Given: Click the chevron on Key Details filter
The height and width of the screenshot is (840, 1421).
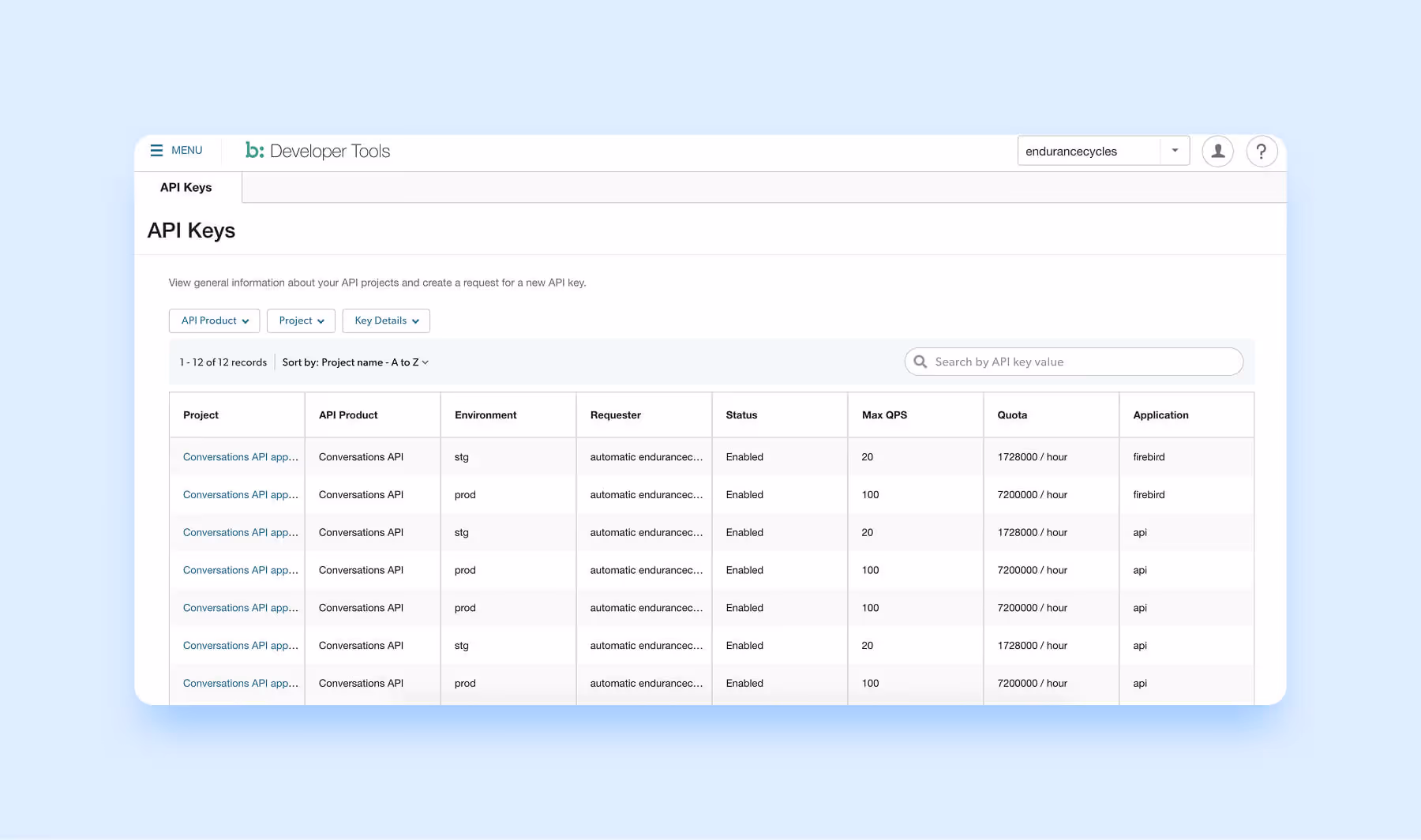Looking at the screenshot, I should point(417,321).
